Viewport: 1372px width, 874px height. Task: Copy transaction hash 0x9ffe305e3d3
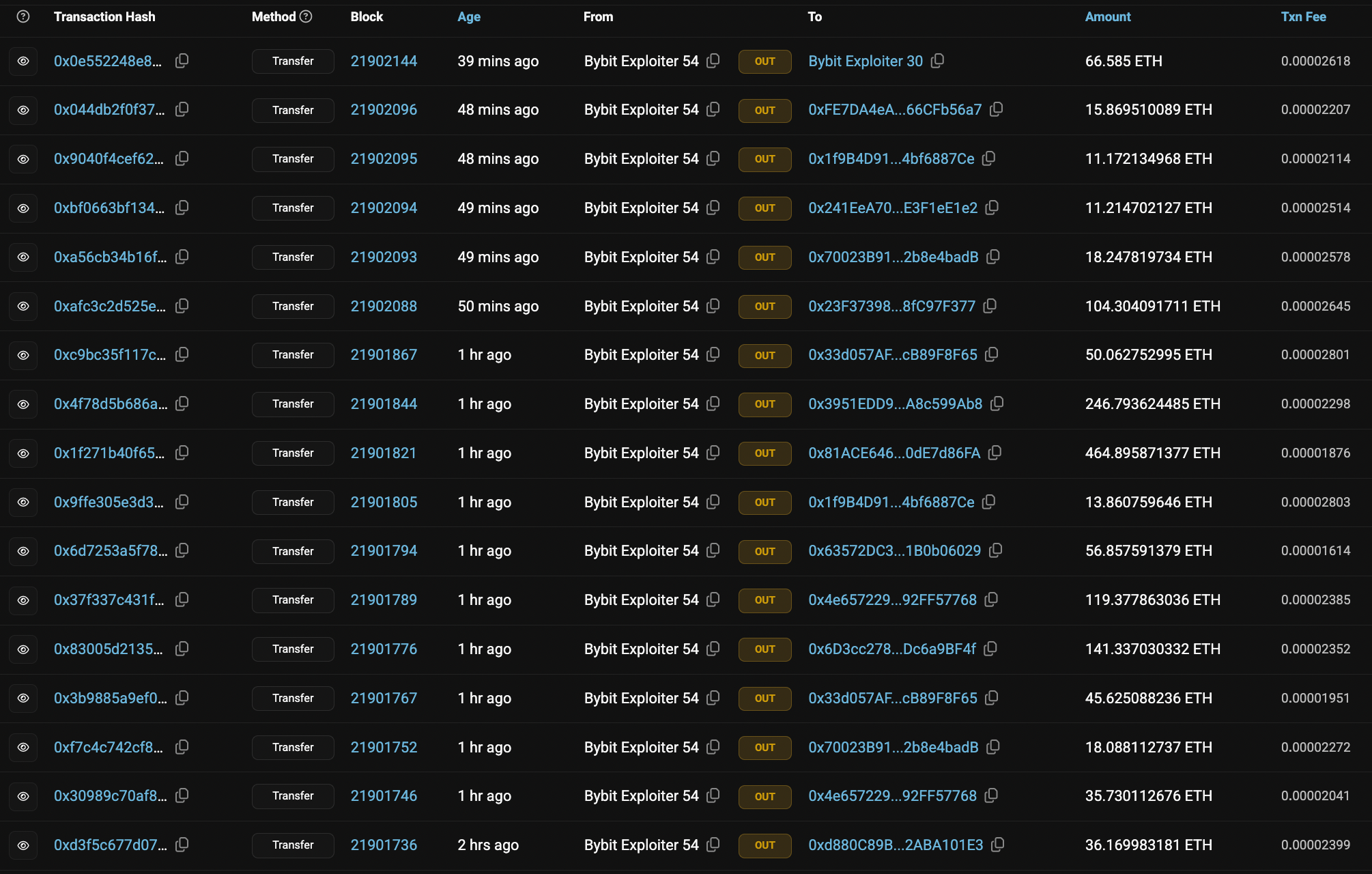pos(182,502)
